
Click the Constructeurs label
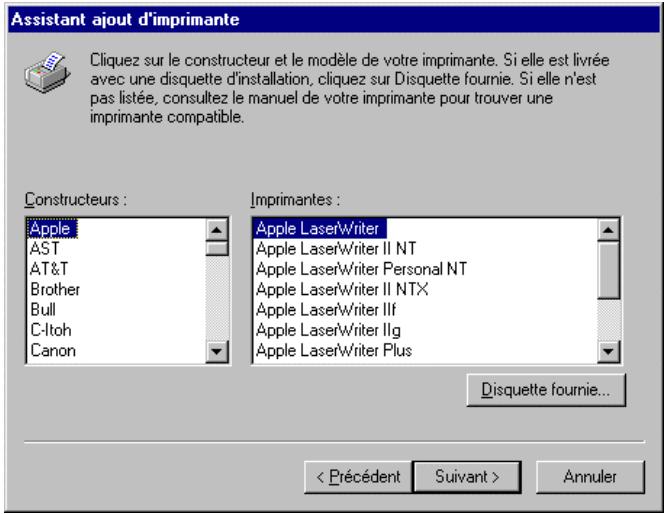pos(75,199)
